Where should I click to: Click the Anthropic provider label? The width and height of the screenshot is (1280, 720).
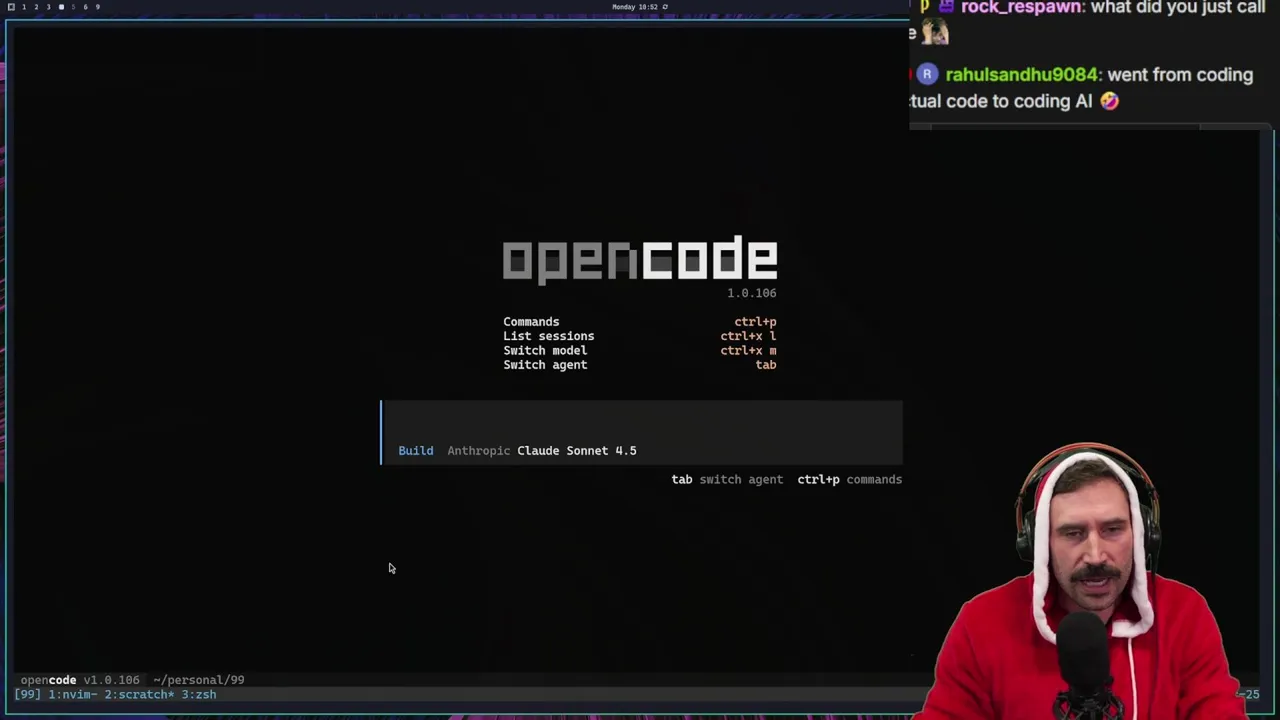click(x=478, y=451)
